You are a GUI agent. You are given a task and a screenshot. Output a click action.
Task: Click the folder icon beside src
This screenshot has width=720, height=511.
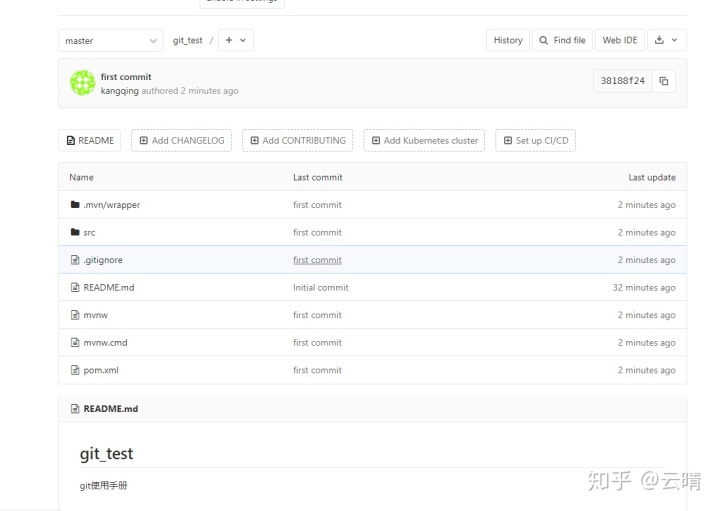(75, 232)
